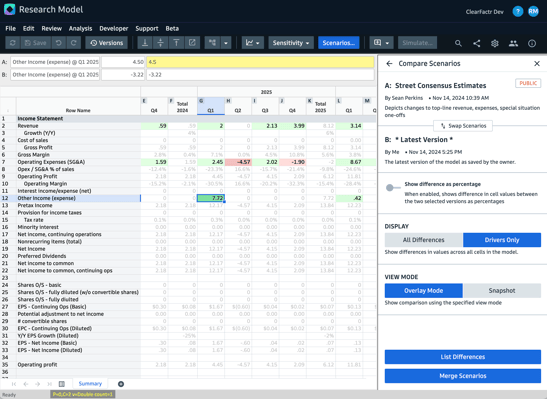
Task: Open the chart type dropdown
Action: tap(253, 43)
